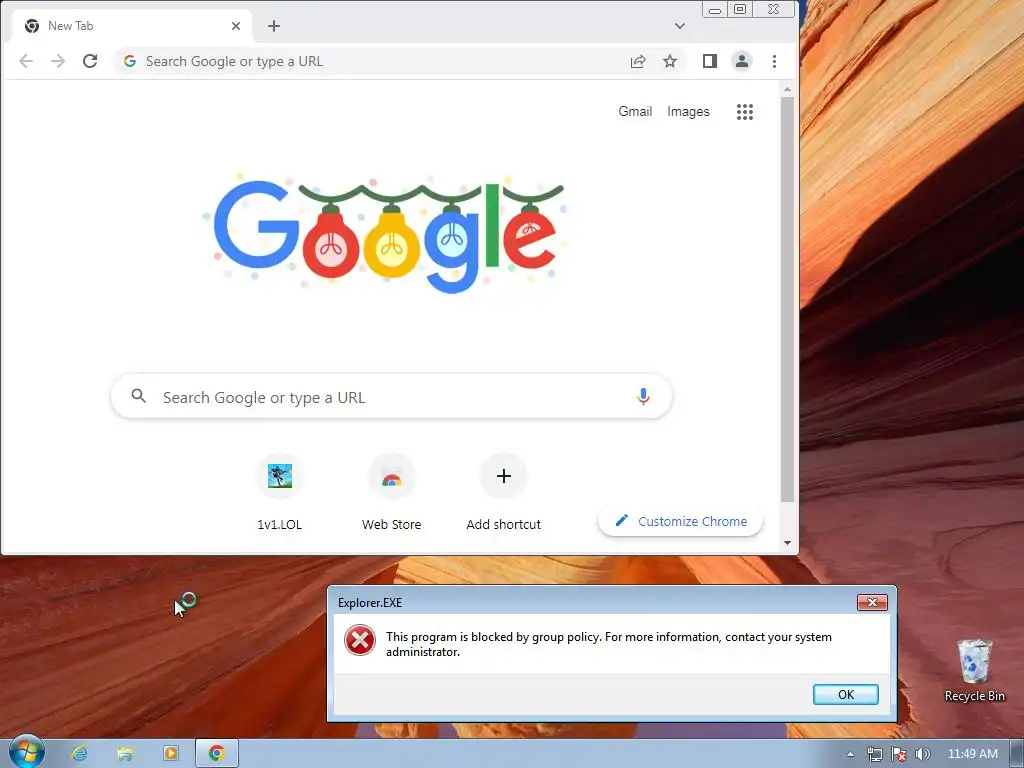This screenshot has height=768, width=1024.
Task: Share this page icon in address bar
Action: pos(638,61)
